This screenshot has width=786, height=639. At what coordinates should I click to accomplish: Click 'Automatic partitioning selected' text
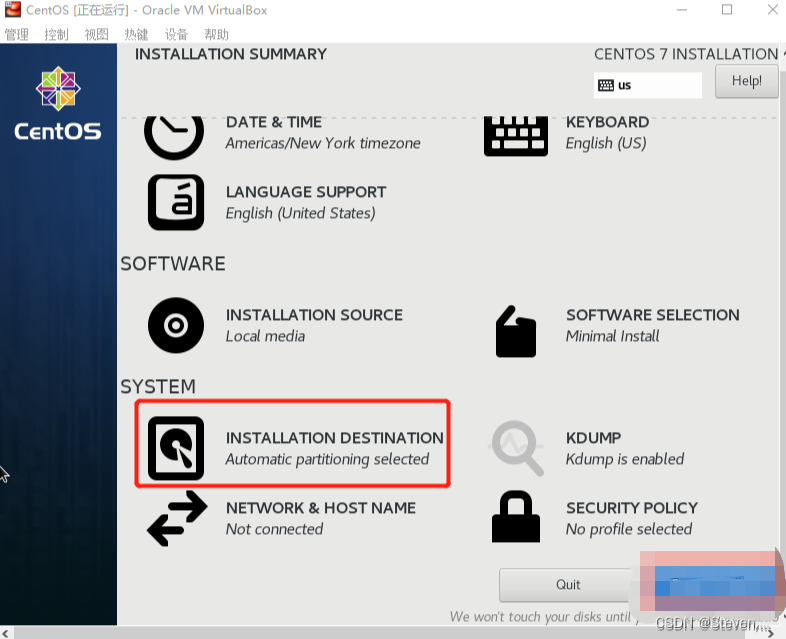click(327, 460)
